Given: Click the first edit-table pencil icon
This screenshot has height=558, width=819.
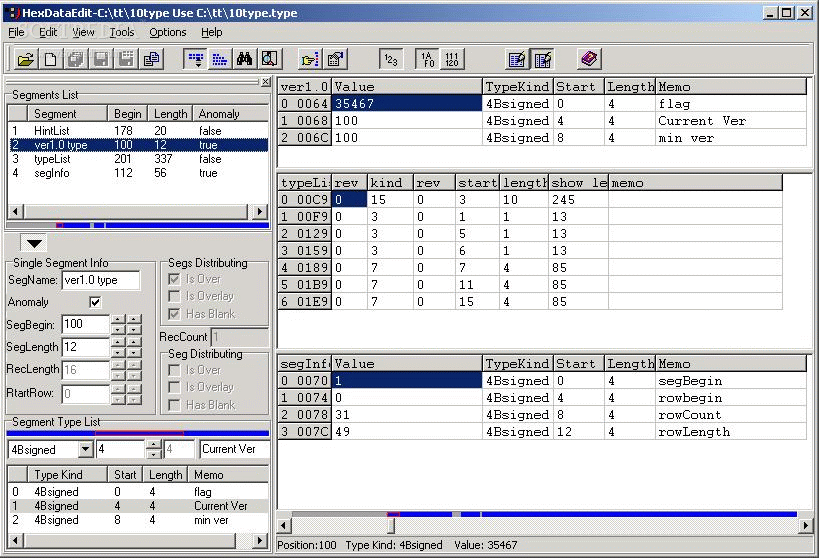Looking at the screenshot, I should point(517,60).
